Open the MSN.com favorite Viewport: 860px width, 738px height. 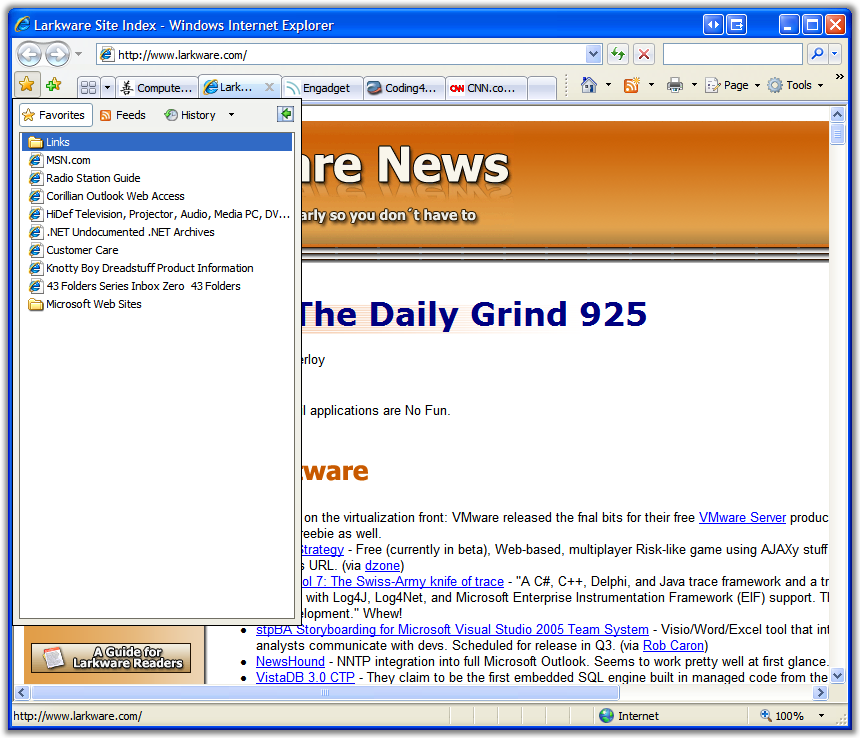coord(157,160)
